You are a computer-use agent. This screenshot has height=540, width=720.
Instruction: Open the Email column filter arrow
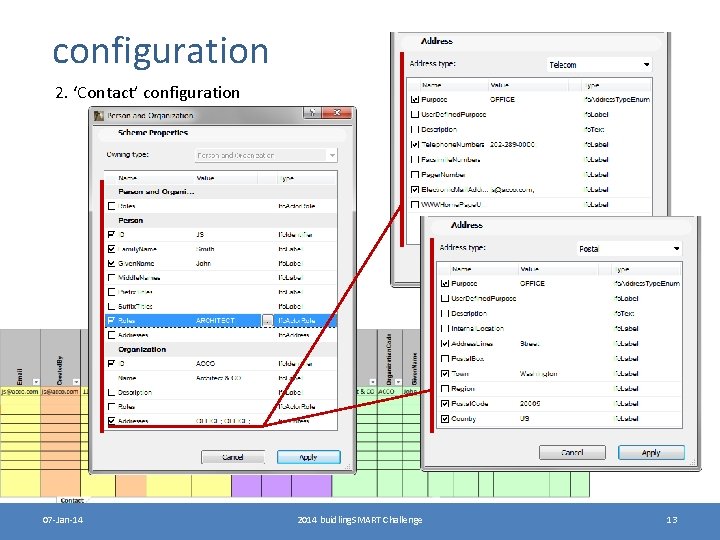tap(36, 382)
